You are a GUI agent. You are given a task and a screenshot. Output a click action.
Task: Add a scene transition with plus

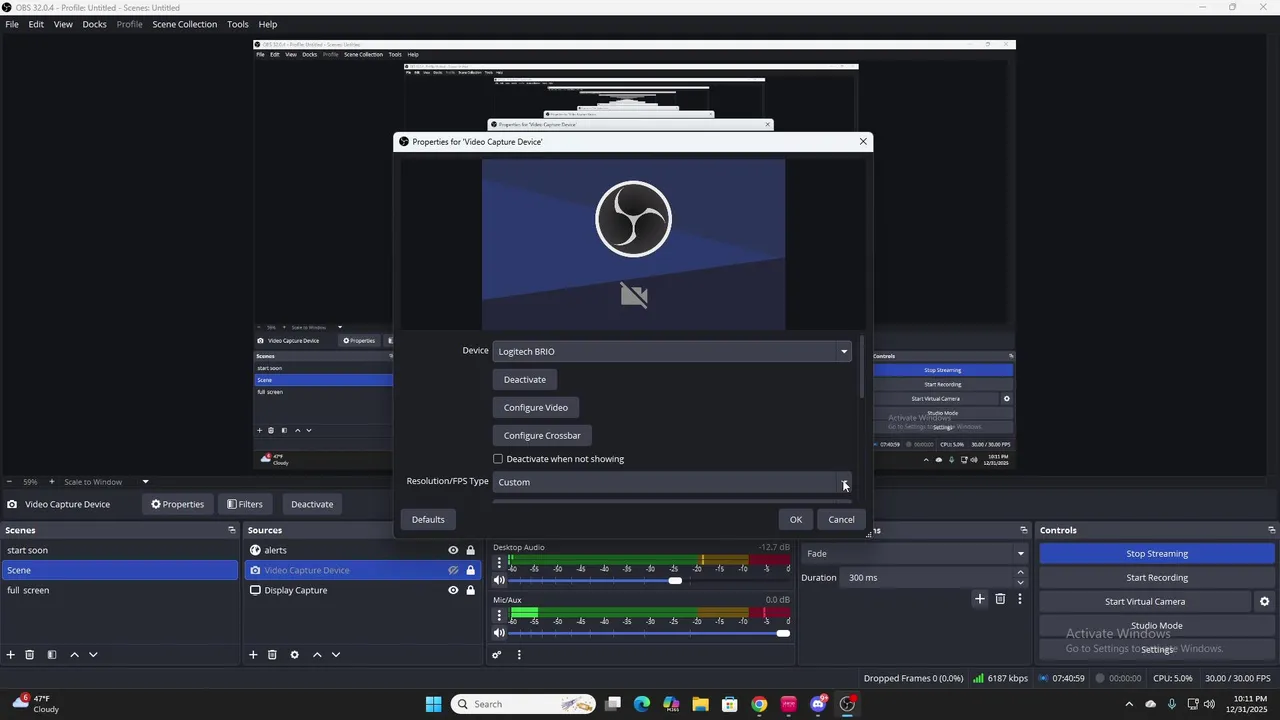980,599
